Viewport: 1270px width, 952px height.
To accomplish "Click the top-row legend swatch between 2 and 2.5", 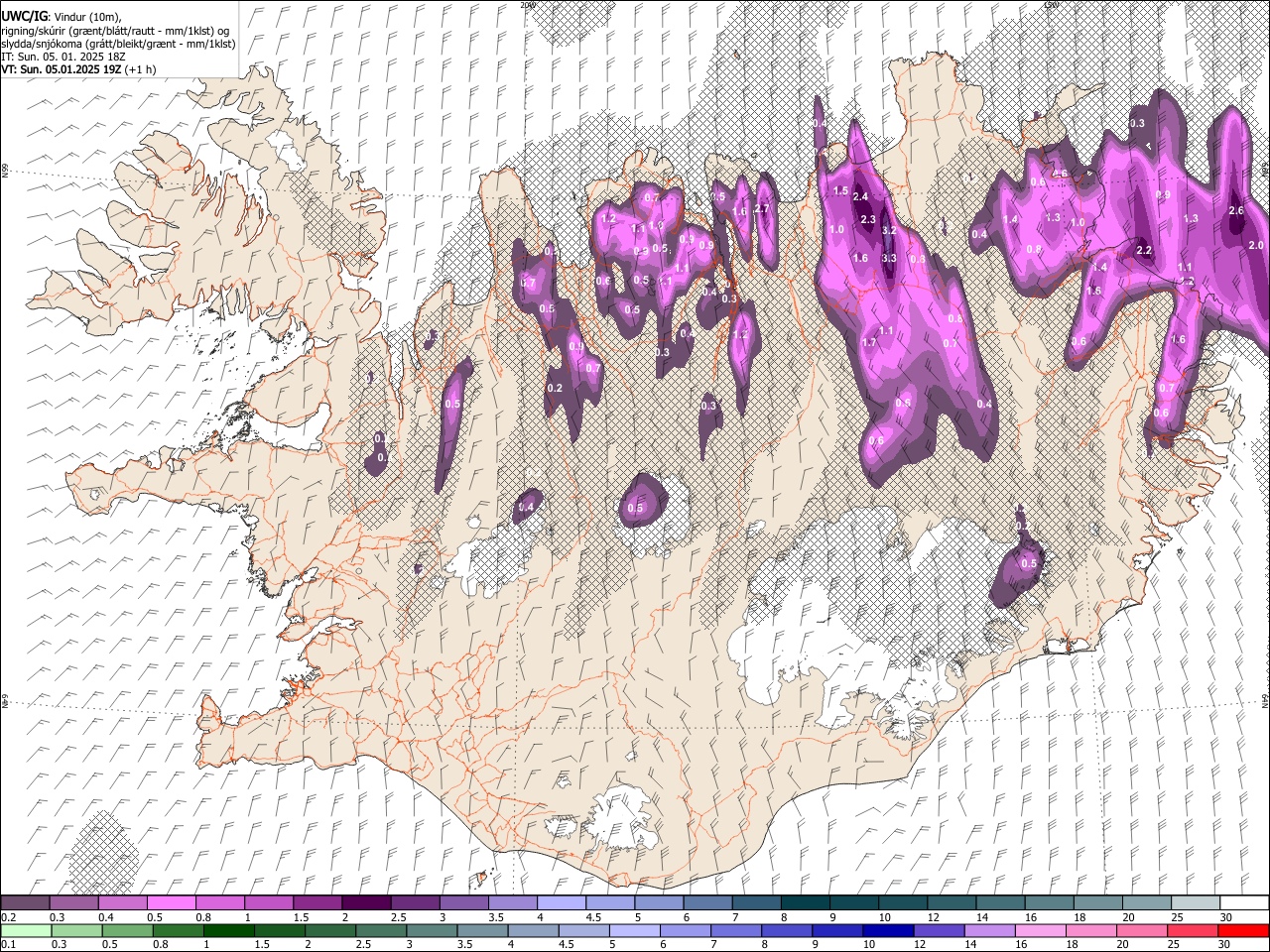I will [365, 903].
